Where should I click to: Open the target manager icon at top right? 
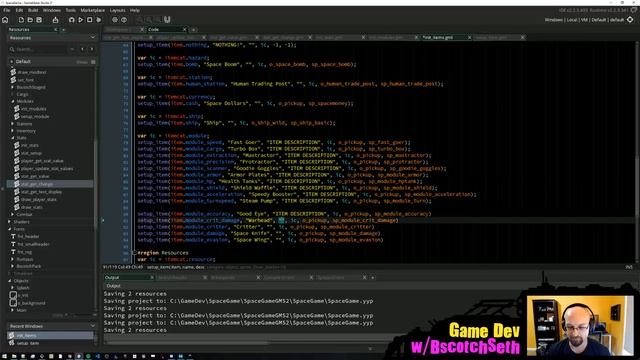pyautogui.click(x=630, y=20)
